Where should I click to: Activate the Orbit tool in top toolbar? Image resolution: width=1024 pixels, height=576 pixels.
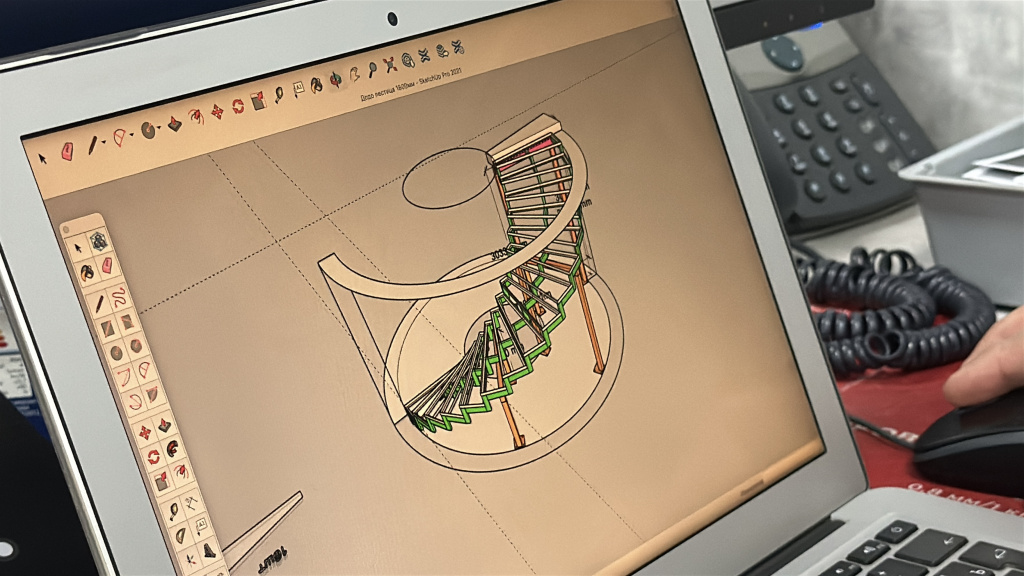click(336, 79)
